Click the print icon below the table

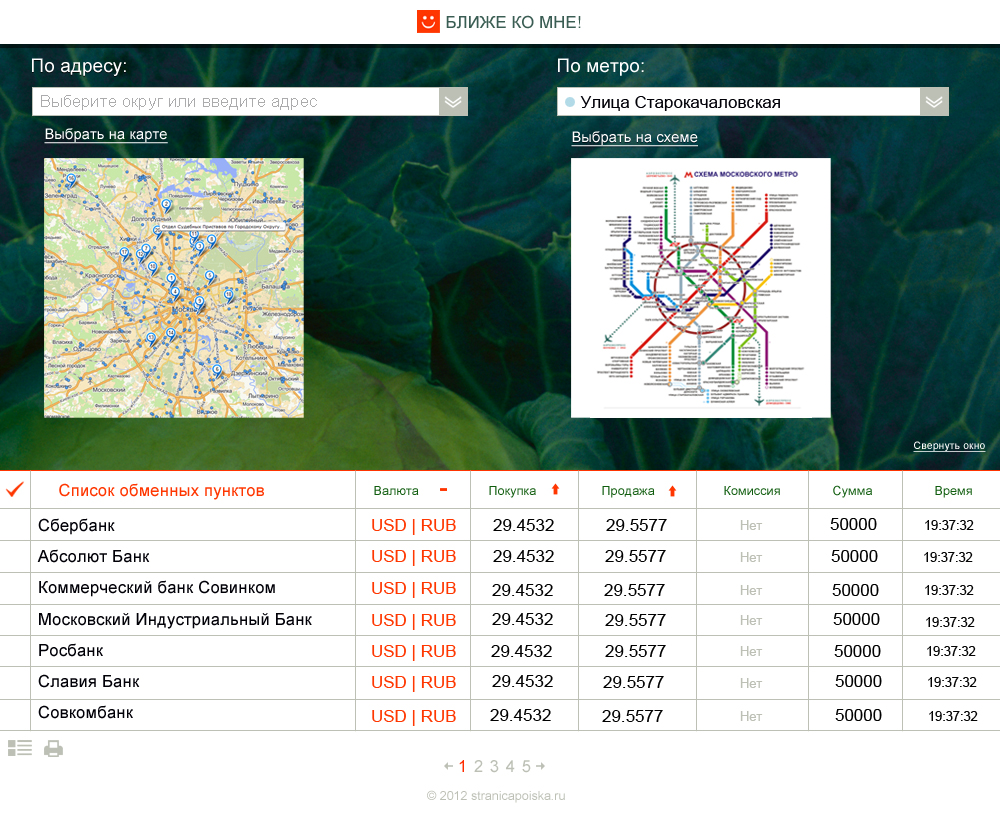[x=53, y=748]
